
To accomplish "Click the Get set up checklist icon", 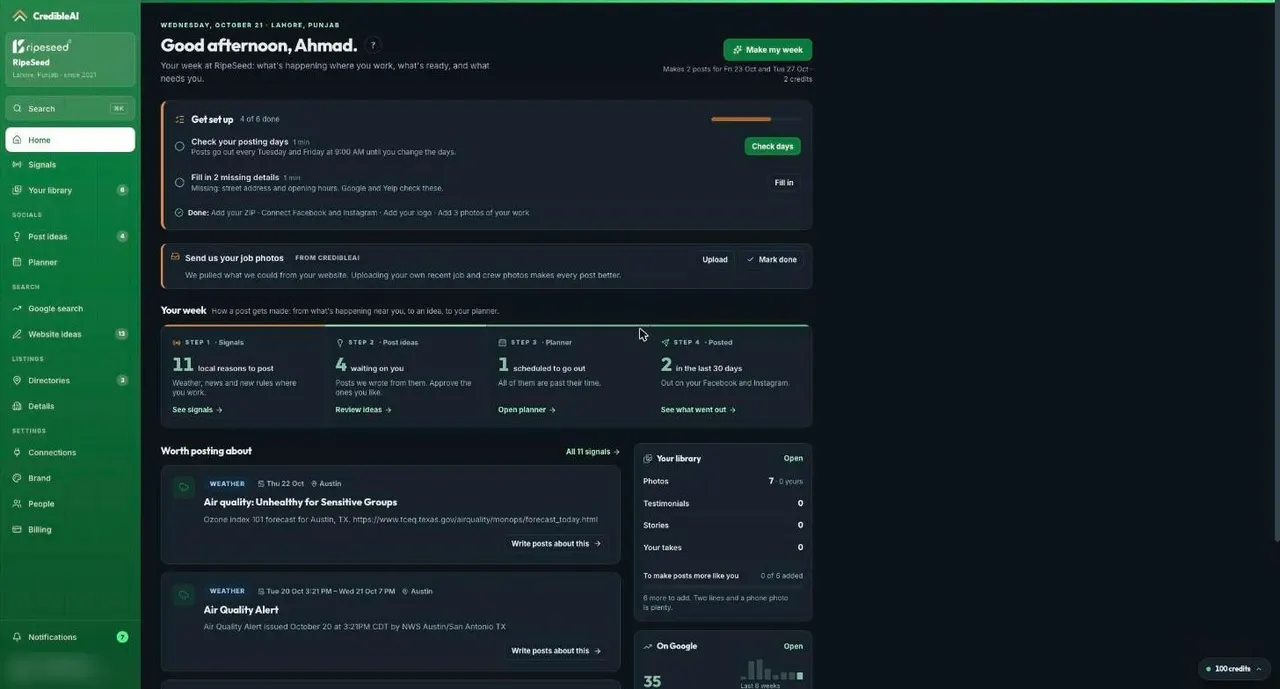I will tap(180, 119).
